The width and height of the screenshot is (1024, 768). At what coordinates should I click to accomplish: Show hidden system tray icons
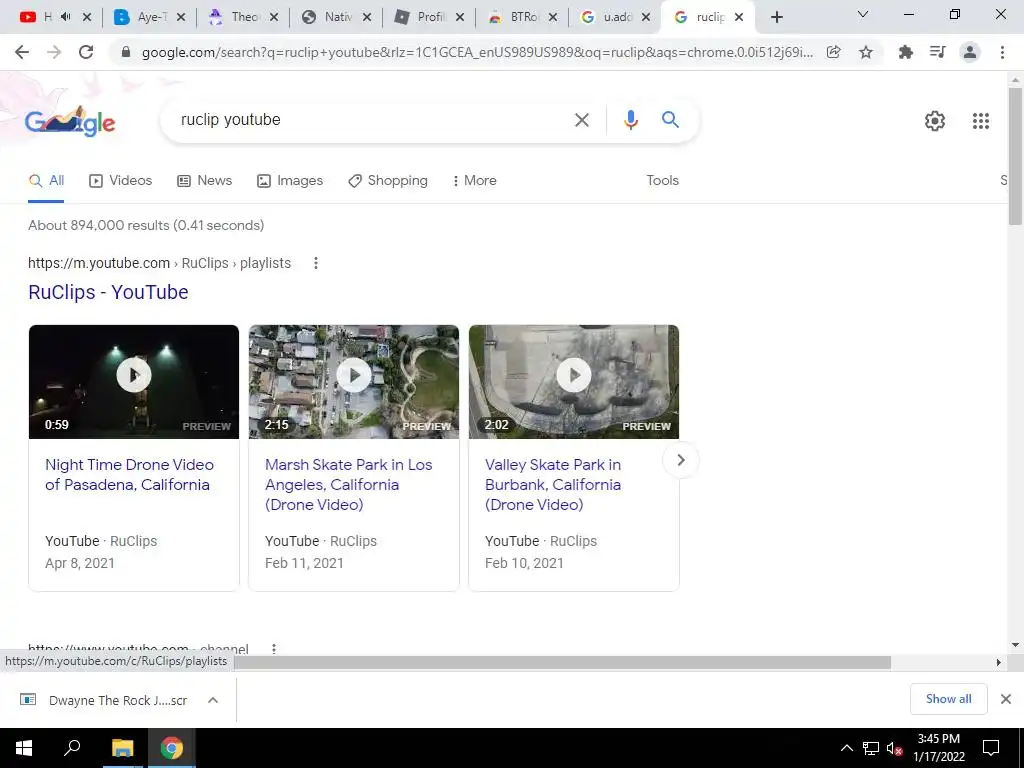click(846, 748)
